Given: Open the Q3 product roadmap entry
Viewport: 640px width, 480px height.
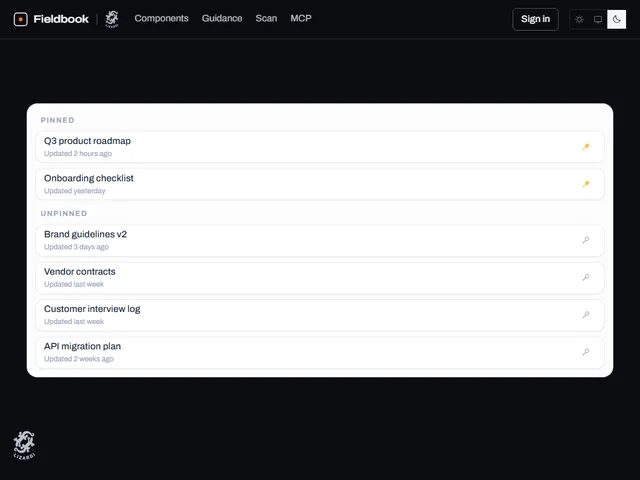Looking at the screenshot, I should pos(320,147).
